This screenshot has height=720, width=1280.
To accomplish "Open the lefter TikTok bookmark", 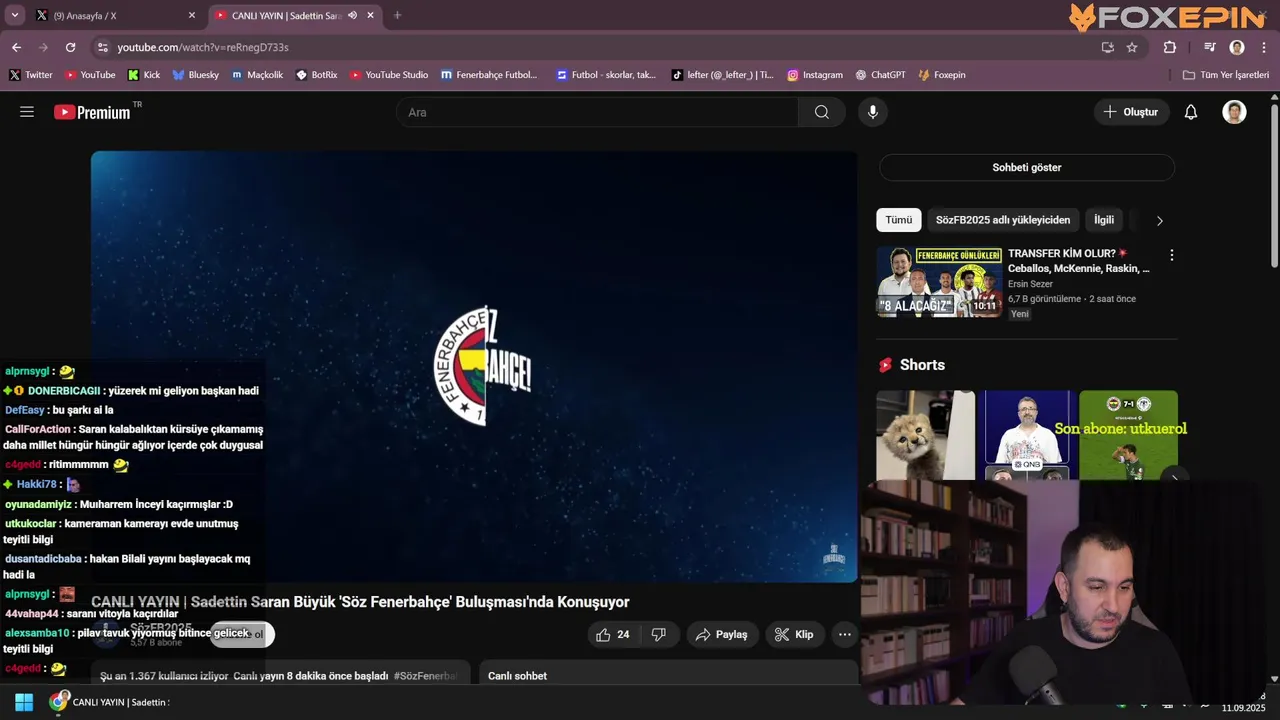I will 722,75.
